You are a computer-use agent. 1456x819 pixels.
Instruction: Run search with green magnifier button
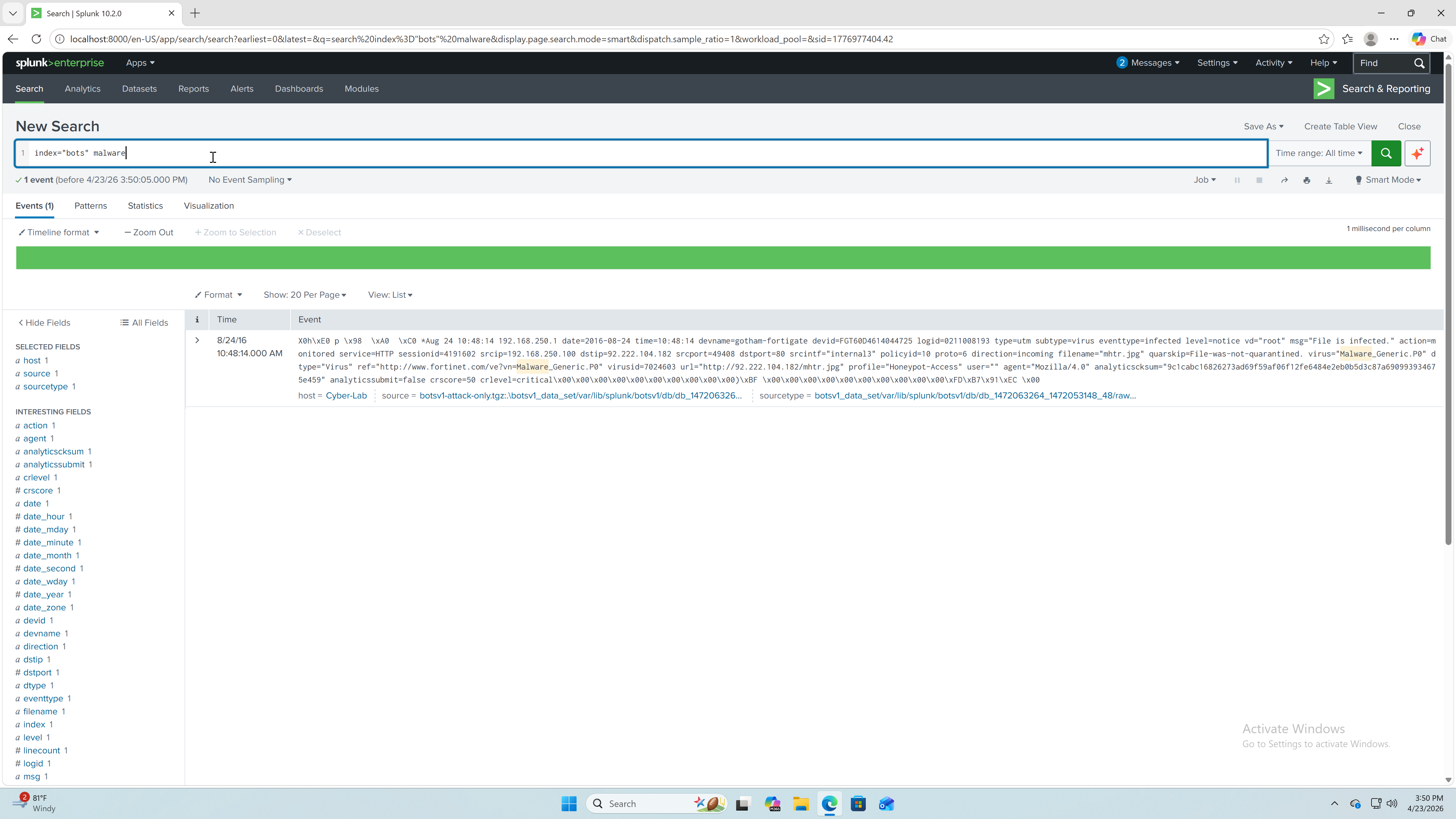click(x=1386, y=153)
